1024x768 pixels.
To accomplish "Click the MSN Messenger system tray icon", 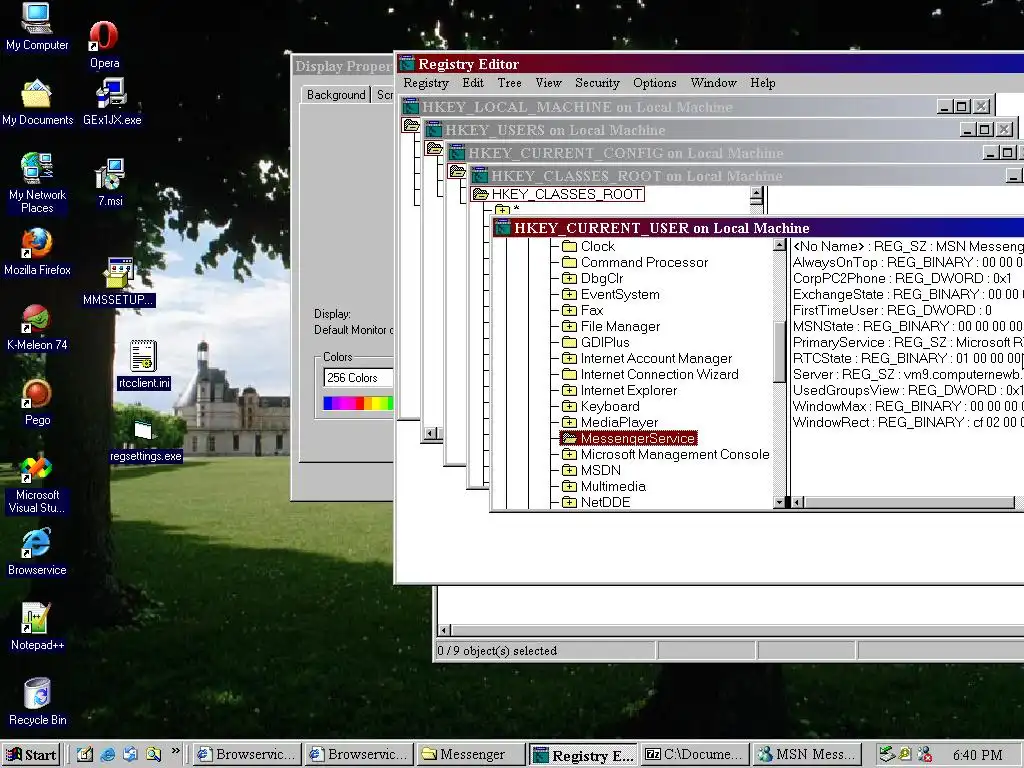I will (924, 754).
